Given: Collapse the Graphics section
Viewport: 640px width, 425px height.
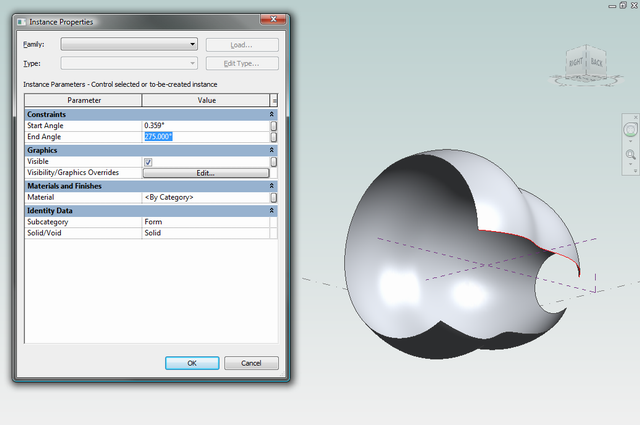Looking at the screenshot, I should (x=271, y=150).
